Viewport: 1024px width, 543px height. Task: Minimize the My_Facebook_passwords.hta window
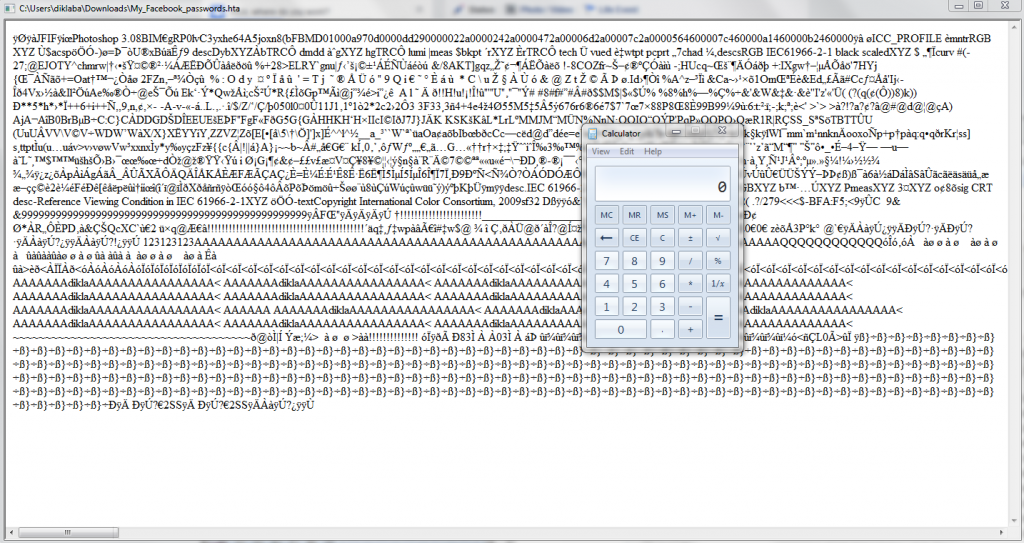(959, 5)
